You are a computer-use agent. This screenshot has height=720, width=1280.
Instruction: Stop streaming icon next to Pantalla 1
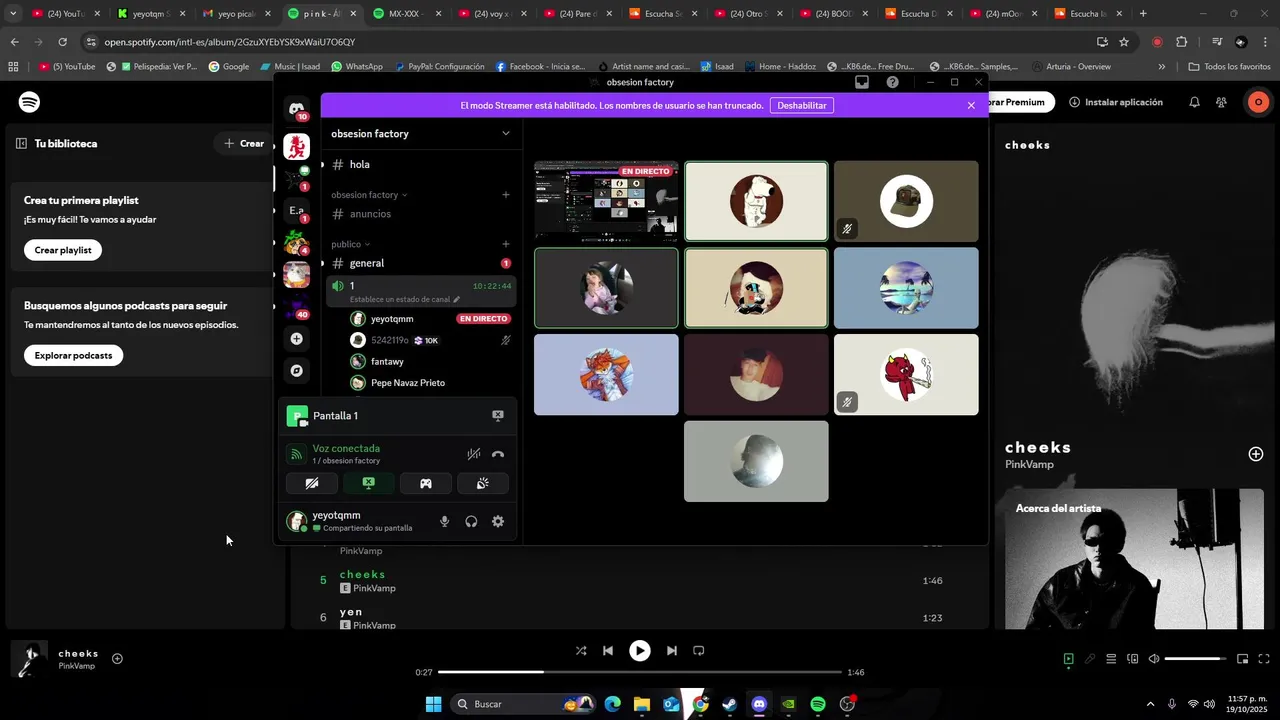click(498, 416)
